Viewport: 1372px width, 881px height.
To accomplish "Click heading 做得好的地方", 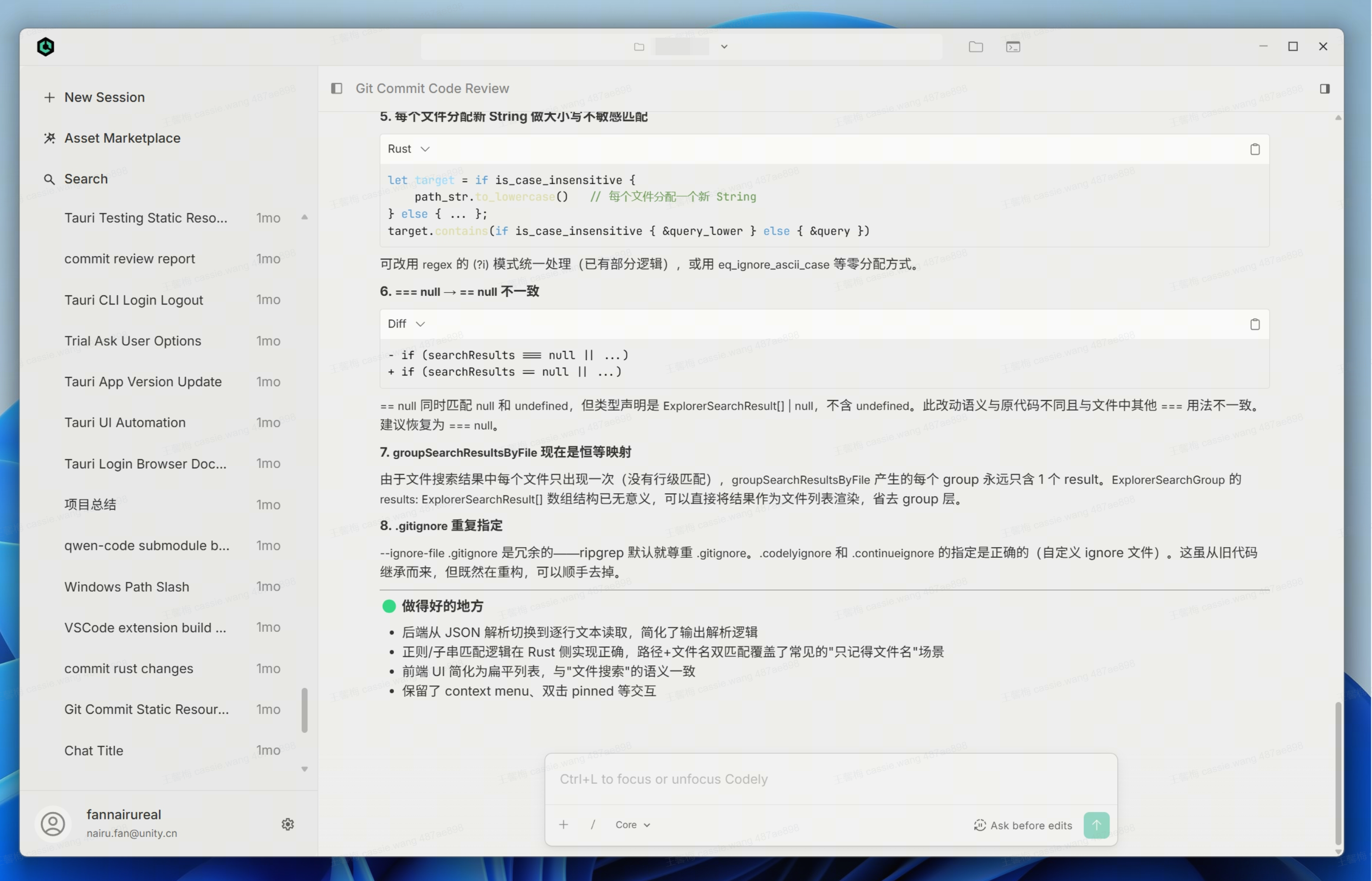I will (443, 606).
